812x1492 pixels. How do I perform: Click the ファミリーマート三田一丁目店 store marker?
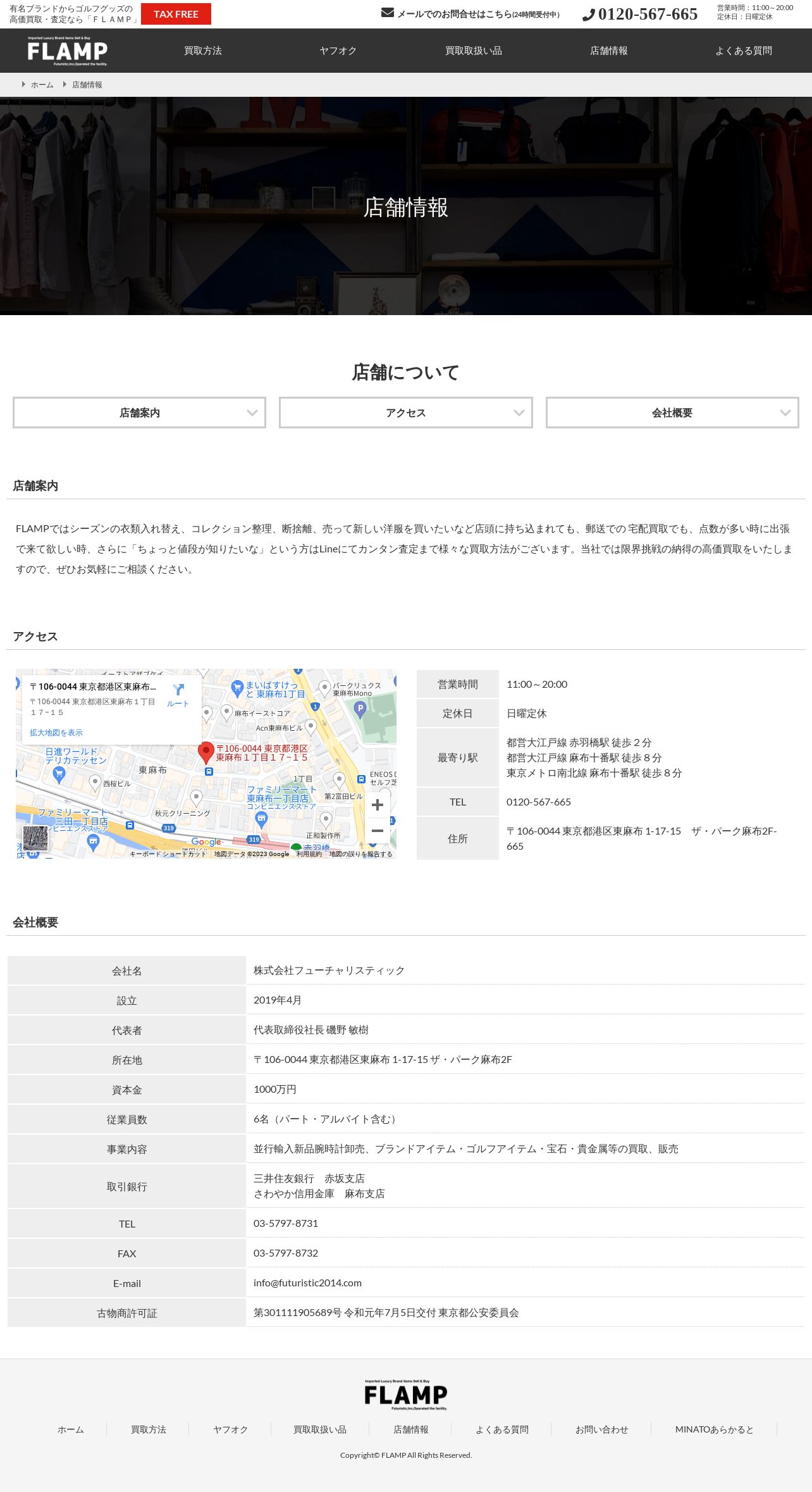click(93, 842)
